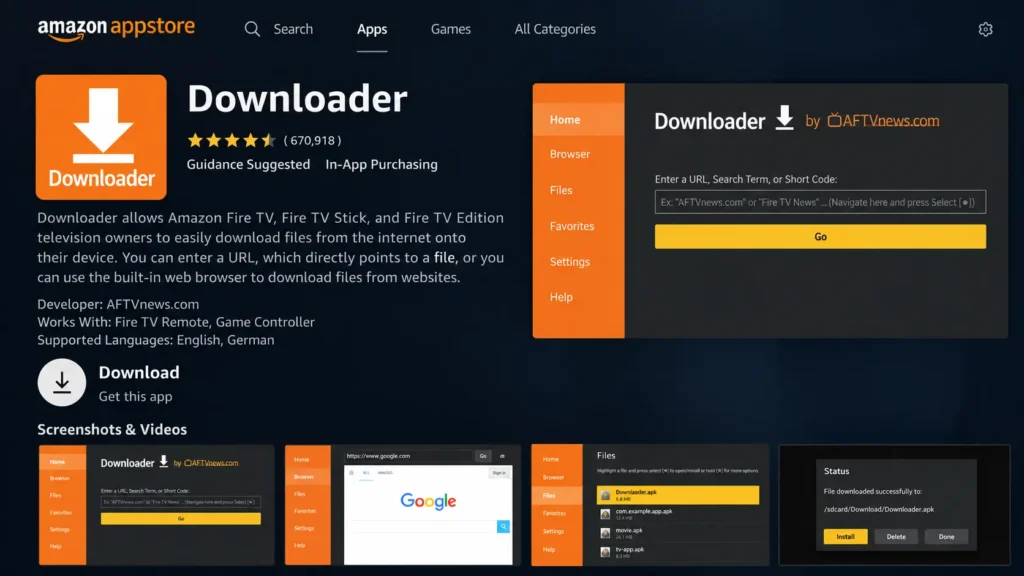Click the search magnifier icon
Screen dimensions: 1024x576
[252, 29]
